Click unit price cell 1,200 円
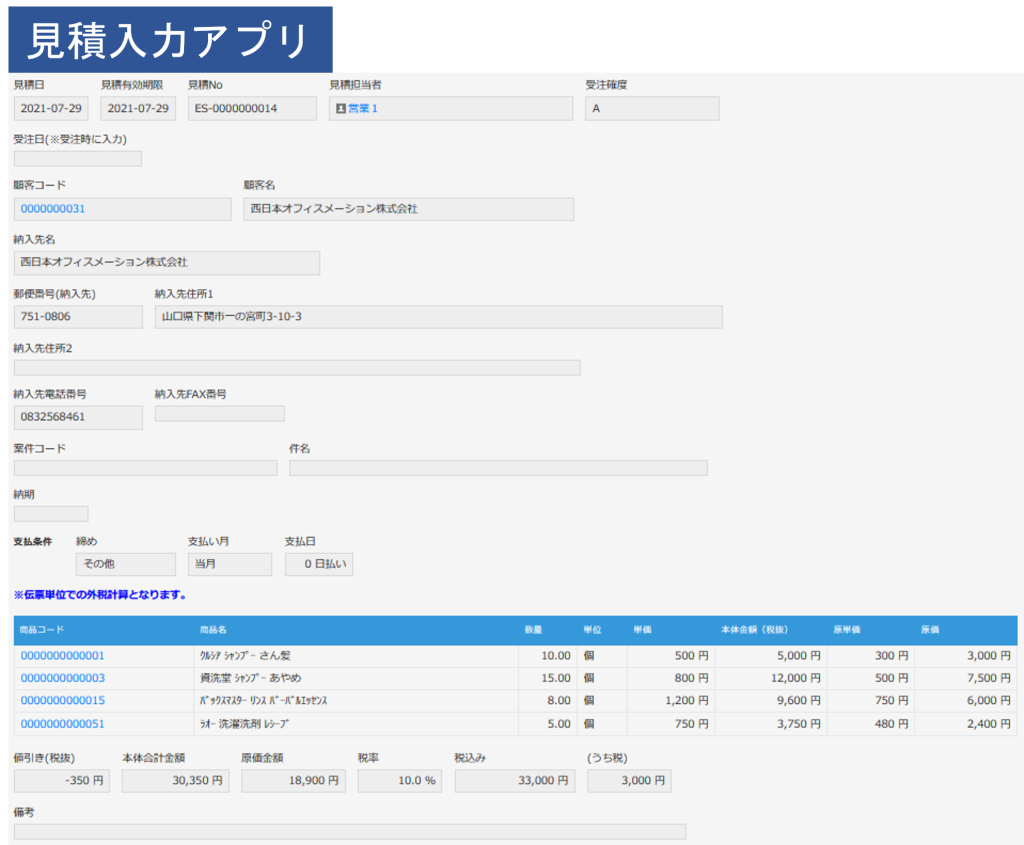This screenshot has height=845, width=1024. 671,700
